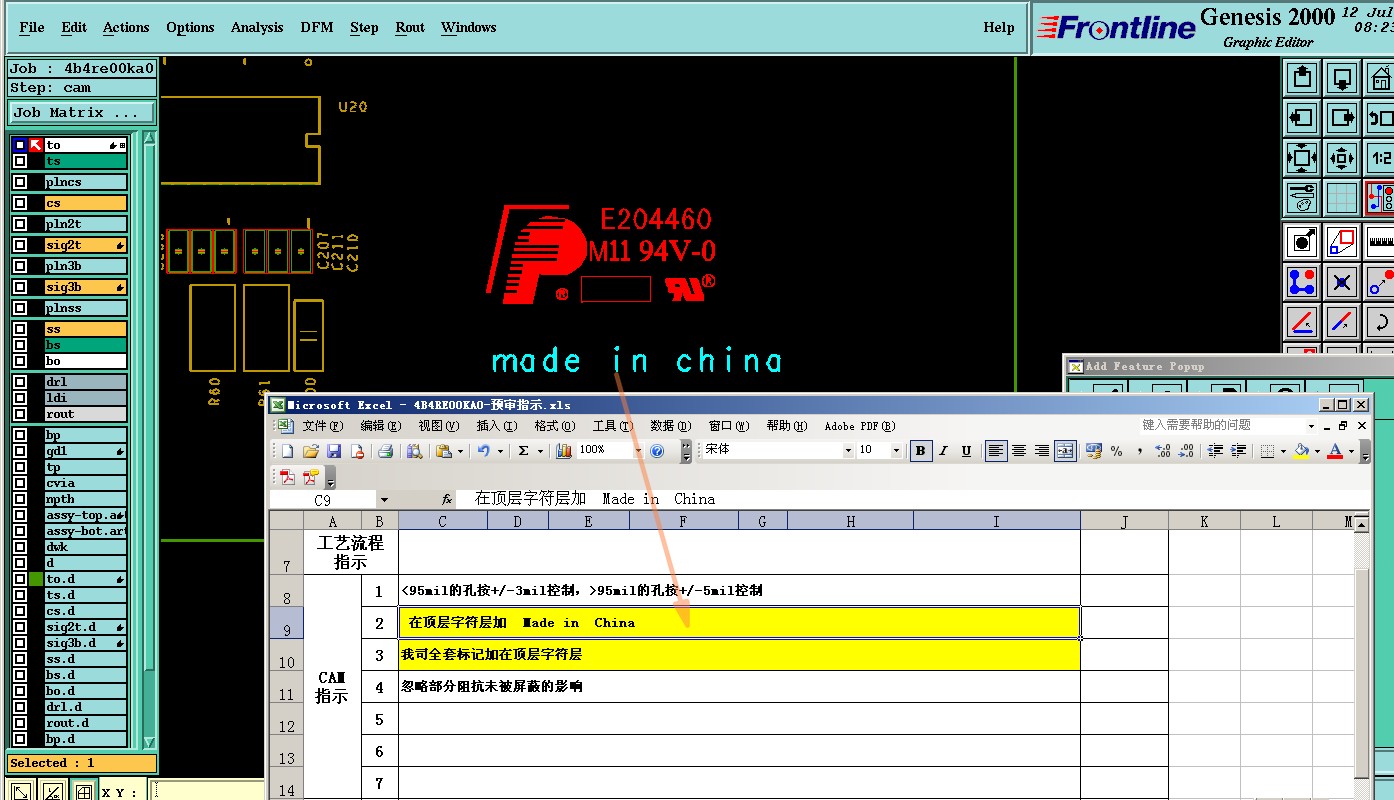Image resolution: width=1394 pixels, height=800 pixels.
Task: Click the pan down icon in Genesis toolbar
Action: tap(1342, 77)
